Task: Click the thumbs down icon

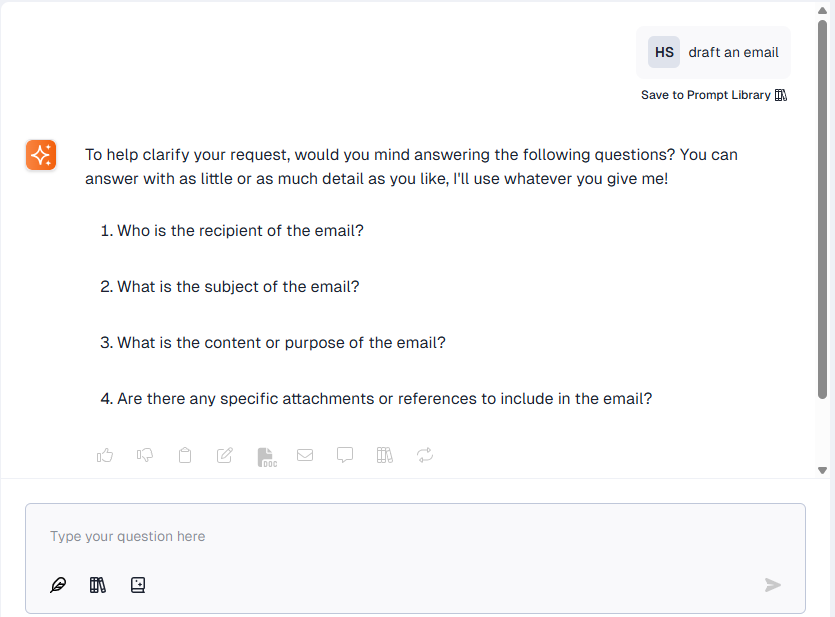Action: (145, 455)
